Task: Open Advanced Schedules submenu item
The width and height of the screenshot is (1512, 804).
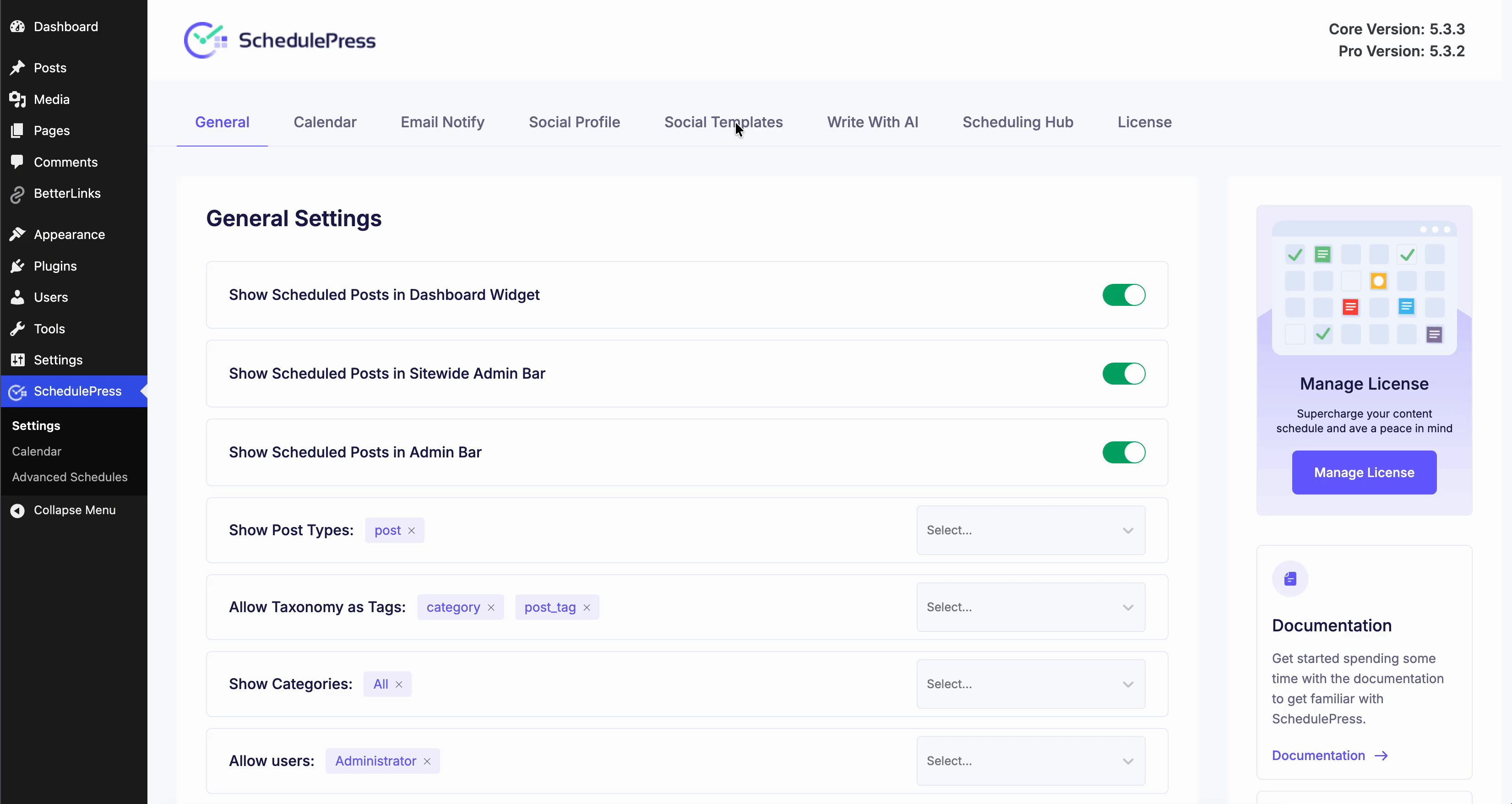Action: click(x=69, y=477)
